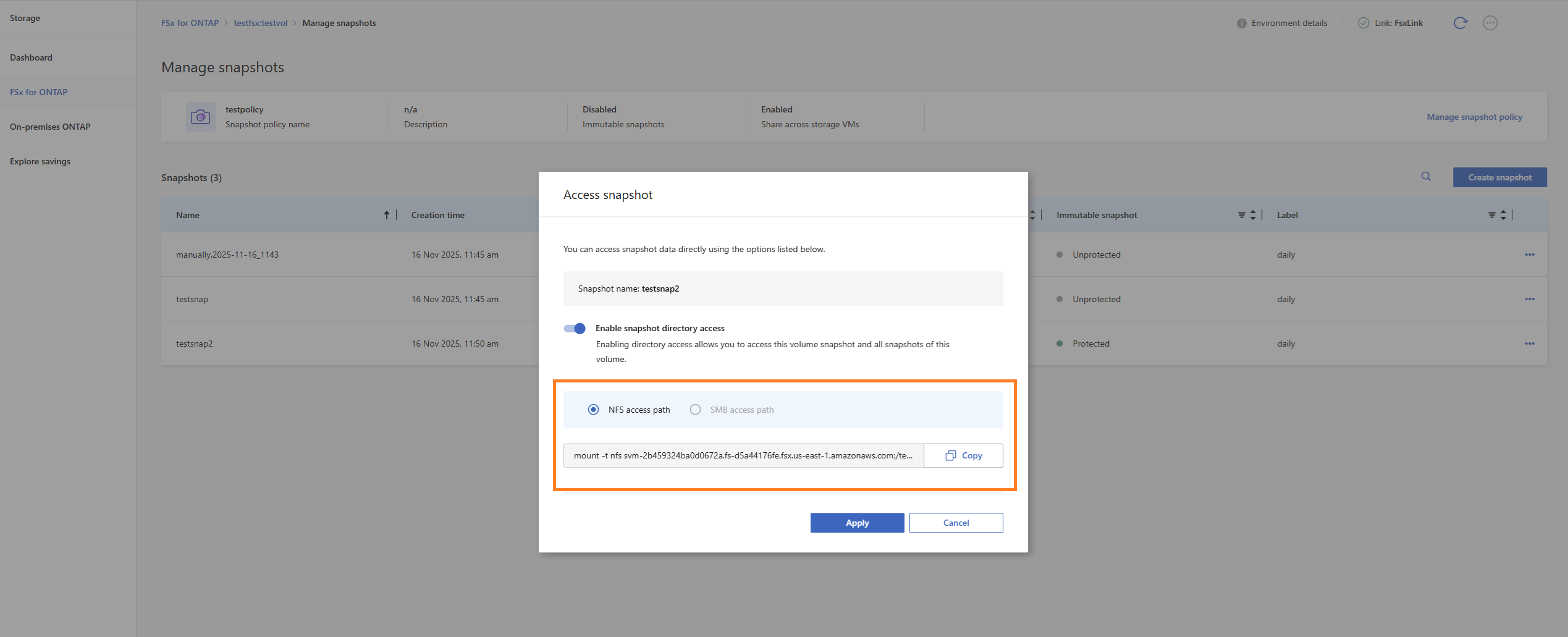The width and height of the screenshot is (1568, 637).
Task: Open Immutable snapshot column filter icon
Action: [1241, 215]
